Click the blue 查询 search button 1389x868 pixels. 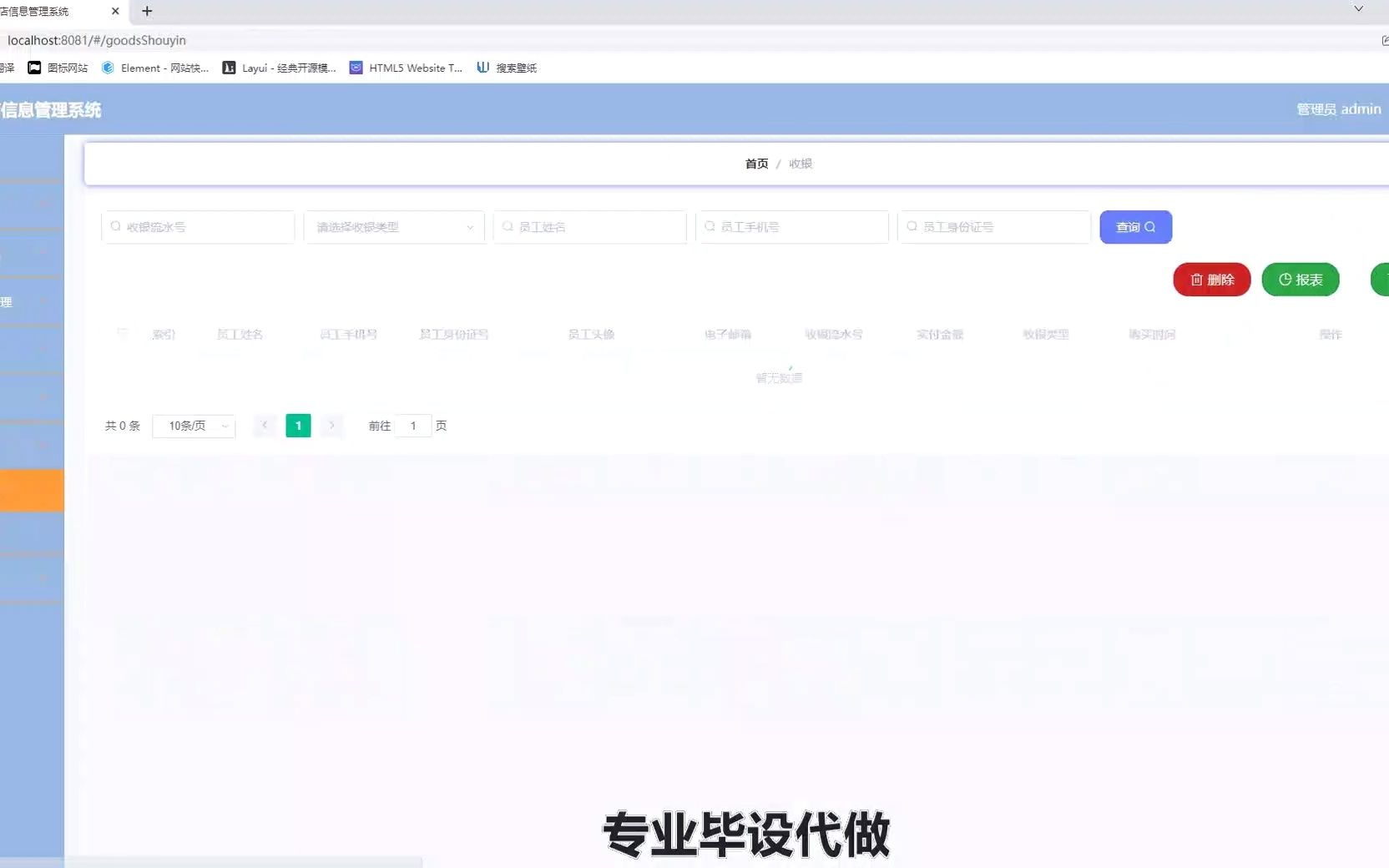[1135, 227]
